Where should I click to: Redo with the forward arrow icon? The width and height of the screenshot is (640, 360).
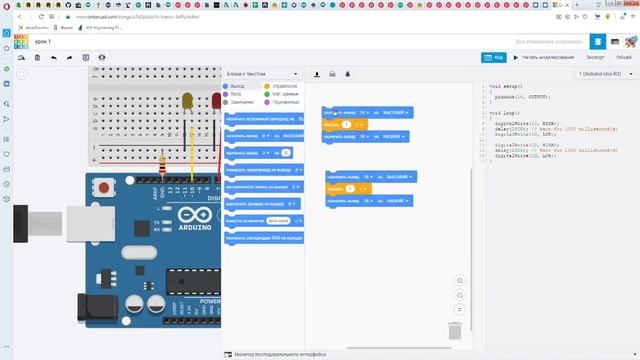click(69, 58)
